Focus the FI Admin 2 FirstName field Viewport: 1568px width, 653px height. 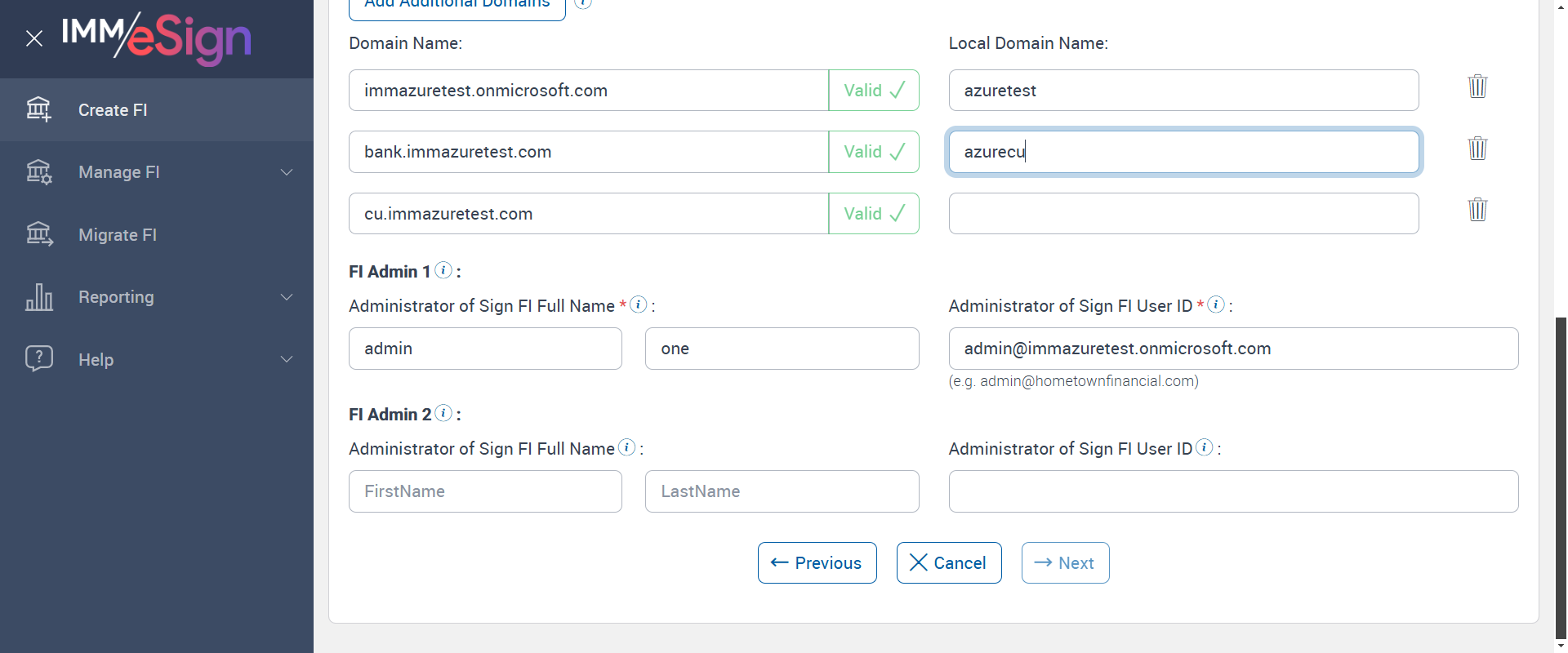click(485, 491)
